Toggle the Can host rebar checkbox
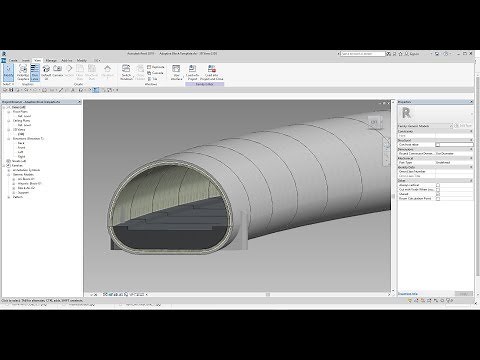480x360 pixels. coord(438,145)
